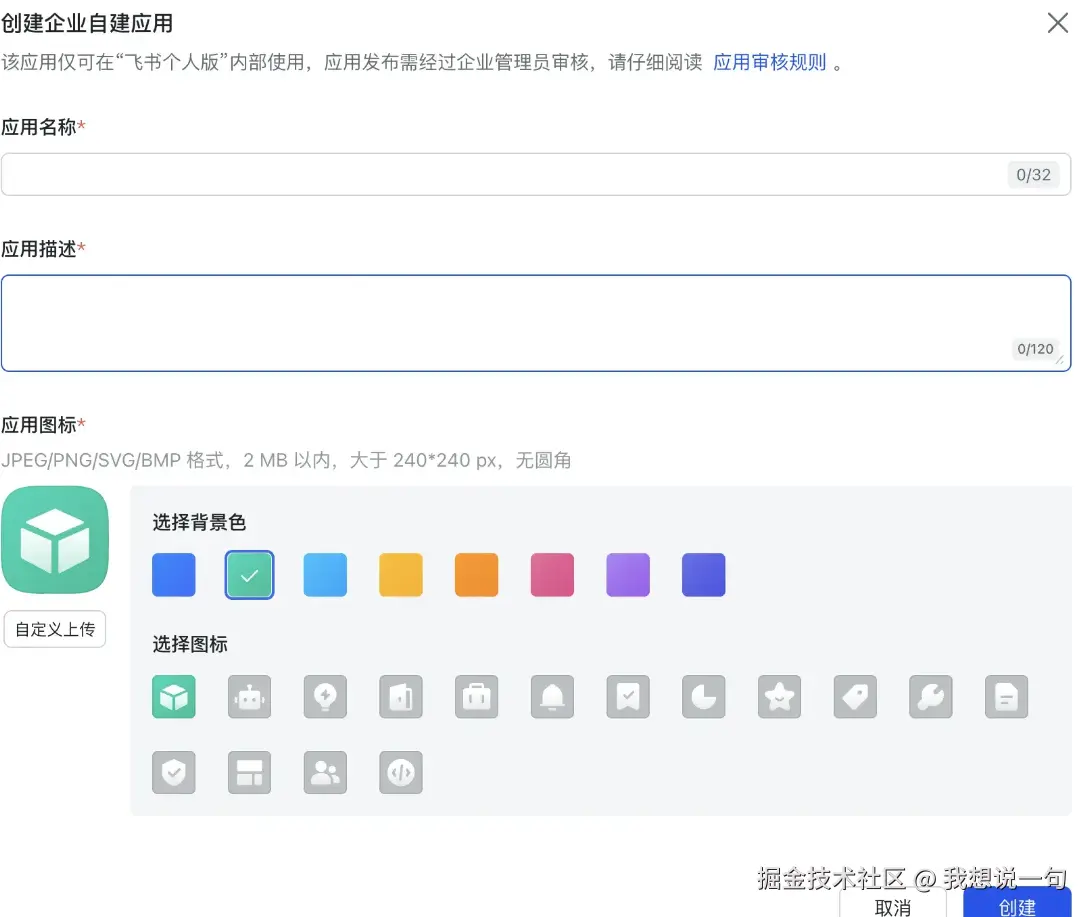Select the star badge icon
The image size is (1092, 917).
779,696
